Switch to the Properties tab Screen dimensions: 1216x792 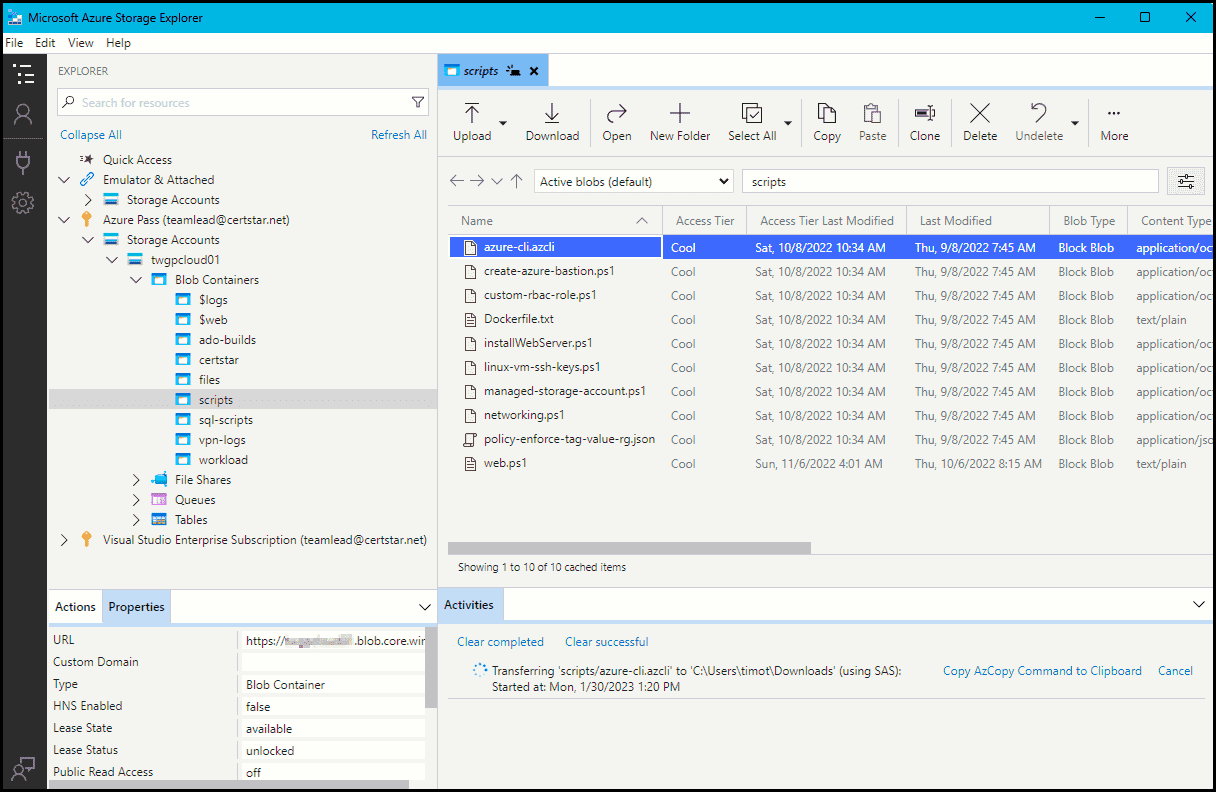tap(136, 606)
